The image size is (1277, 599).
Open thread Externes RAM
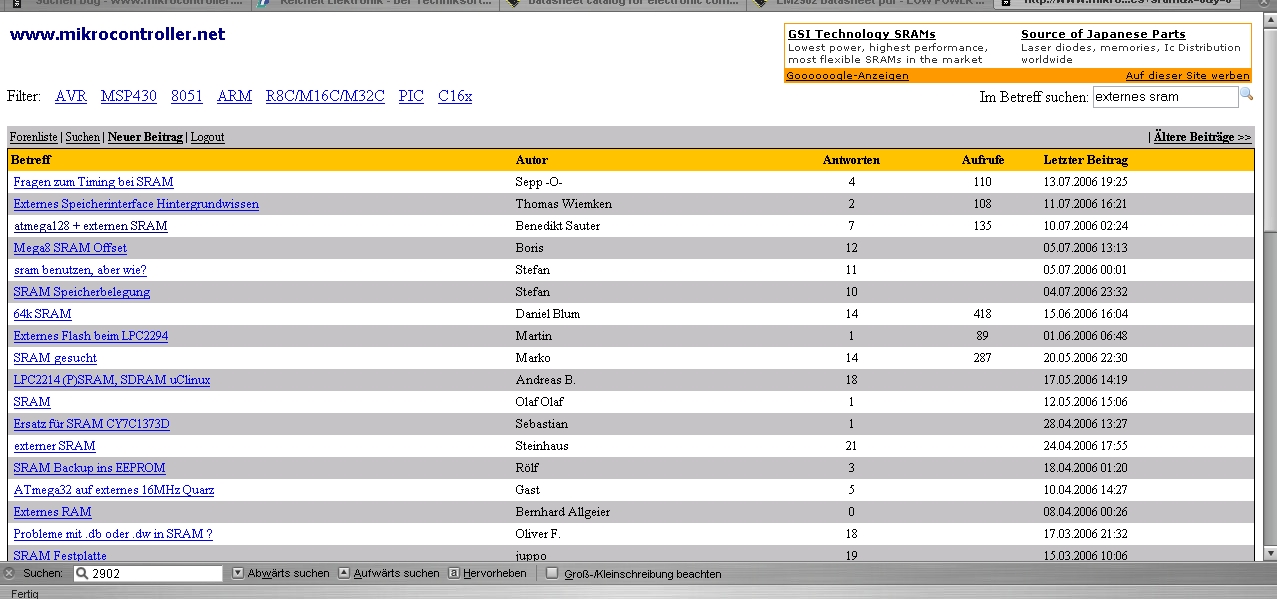coord(52,512)
